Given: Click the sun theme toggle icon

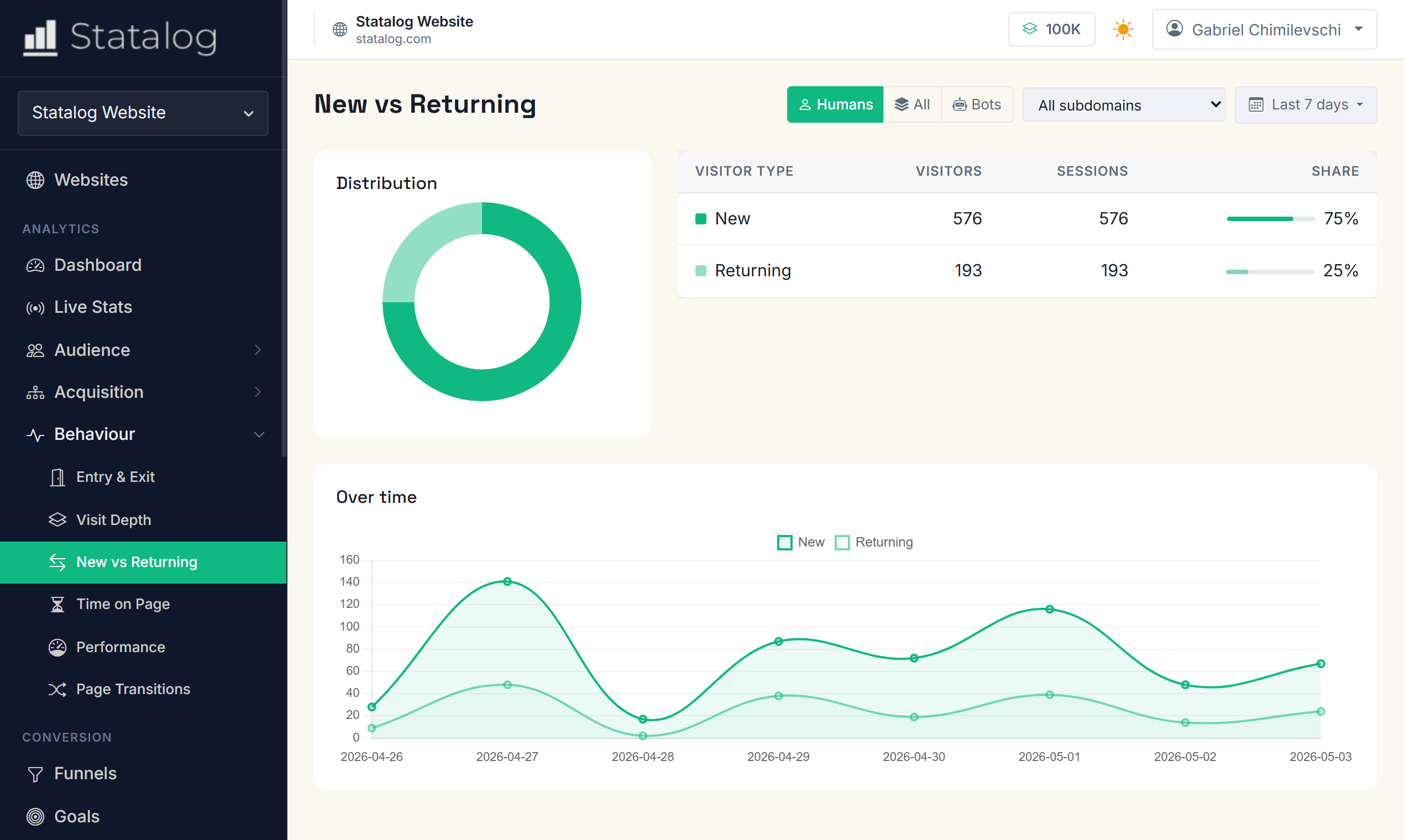Looking at the screenshot, I should tap(1123, 29).
